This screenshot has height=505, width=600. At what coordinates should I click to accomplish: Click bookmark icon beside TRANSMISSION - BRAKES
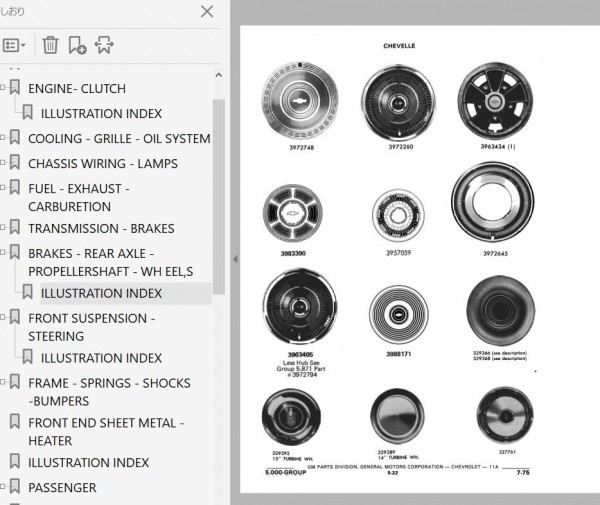coord(15,227)
